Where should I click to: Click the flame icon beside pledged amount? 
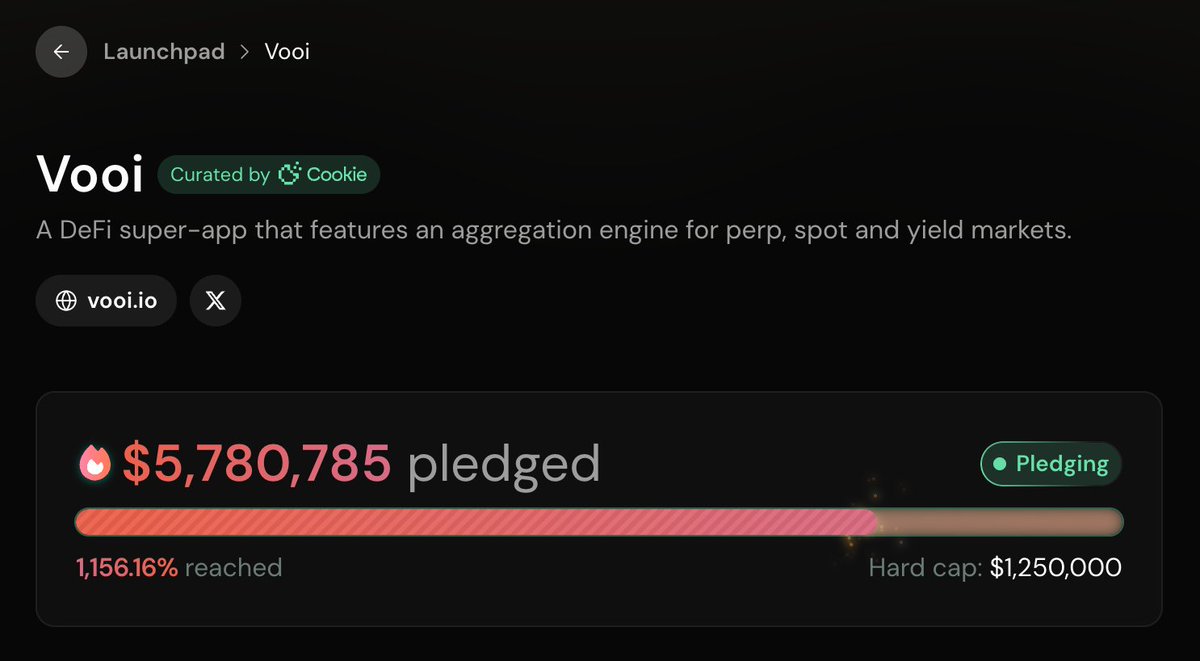[95, 463]
